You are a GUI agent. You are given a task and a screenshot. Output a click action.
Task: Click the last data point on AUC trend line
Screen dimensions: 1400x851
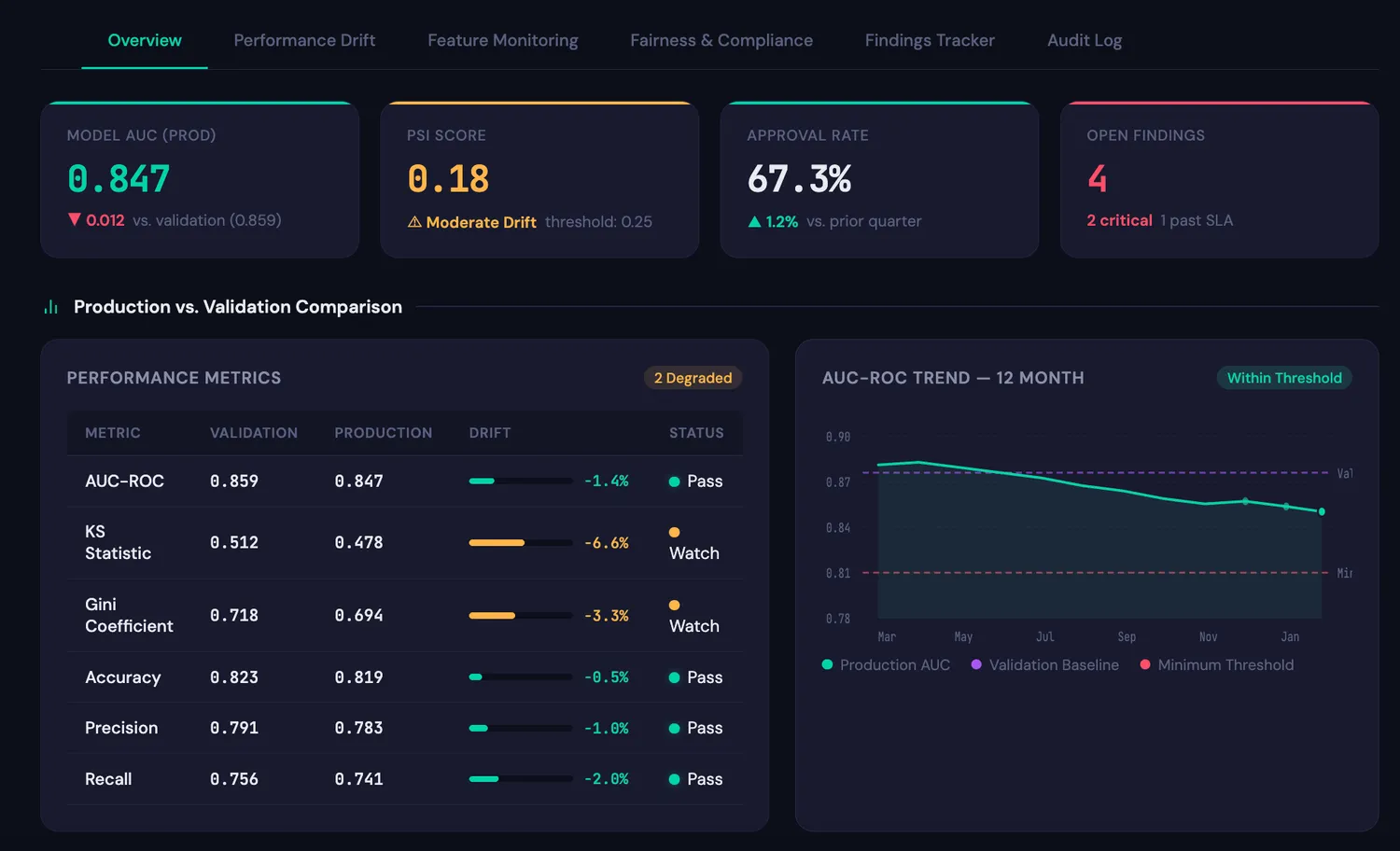(1322, 511)
